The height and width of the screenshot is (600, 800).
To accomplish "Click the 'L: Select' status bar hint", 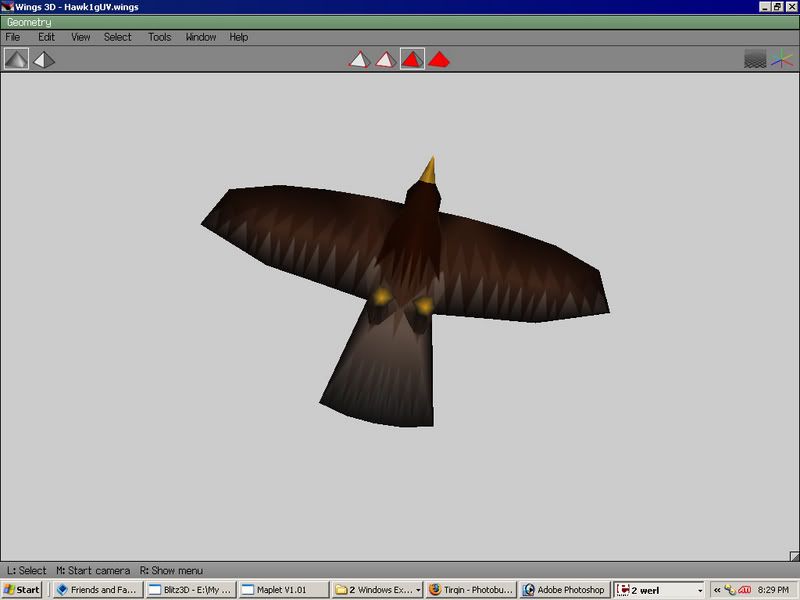I will click(27, 570).
